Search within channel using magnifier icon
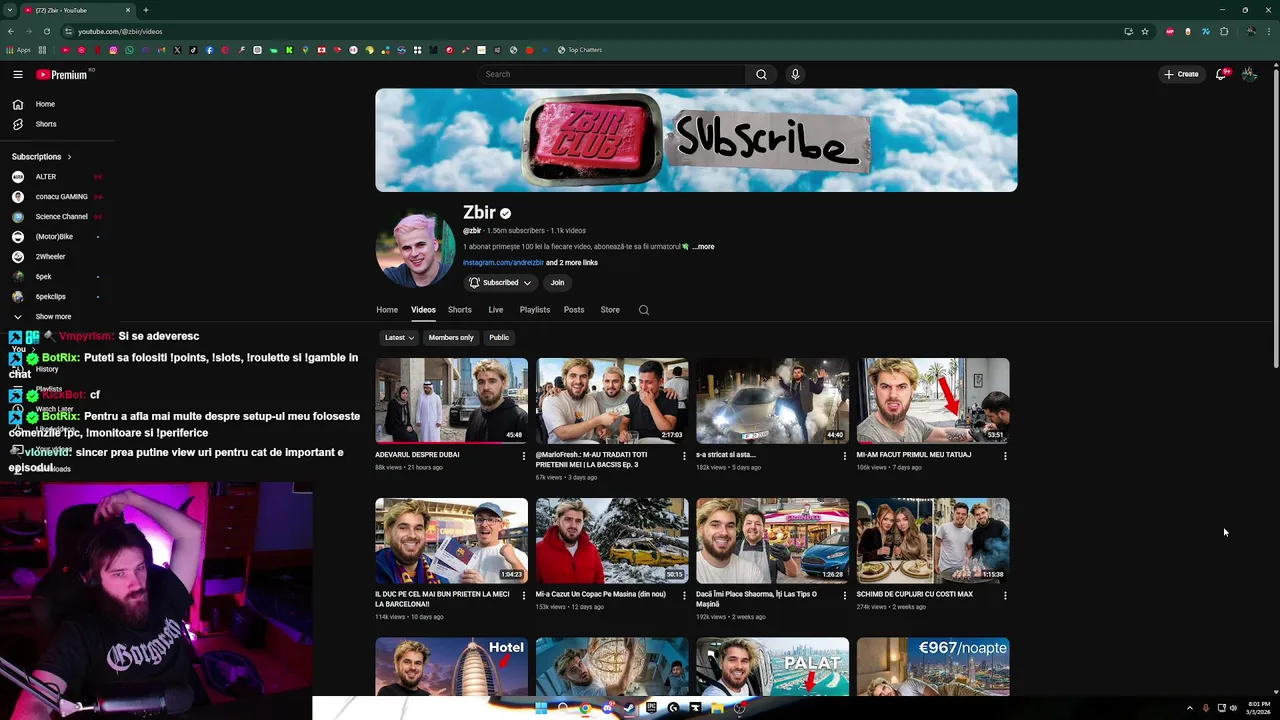Viewport: 1280px width, 720px height. pos(644,310)
